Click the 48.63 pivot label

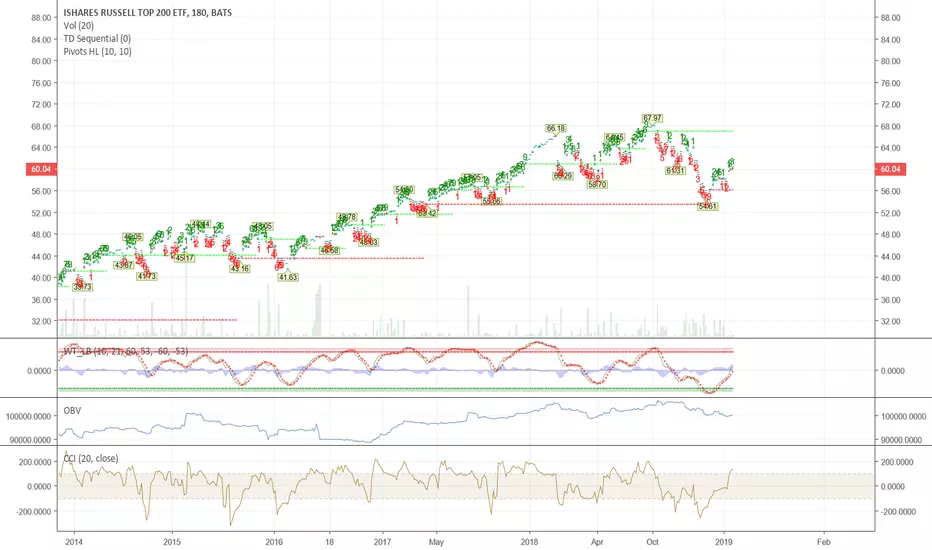pyautogui.click(x=368, y=243)
